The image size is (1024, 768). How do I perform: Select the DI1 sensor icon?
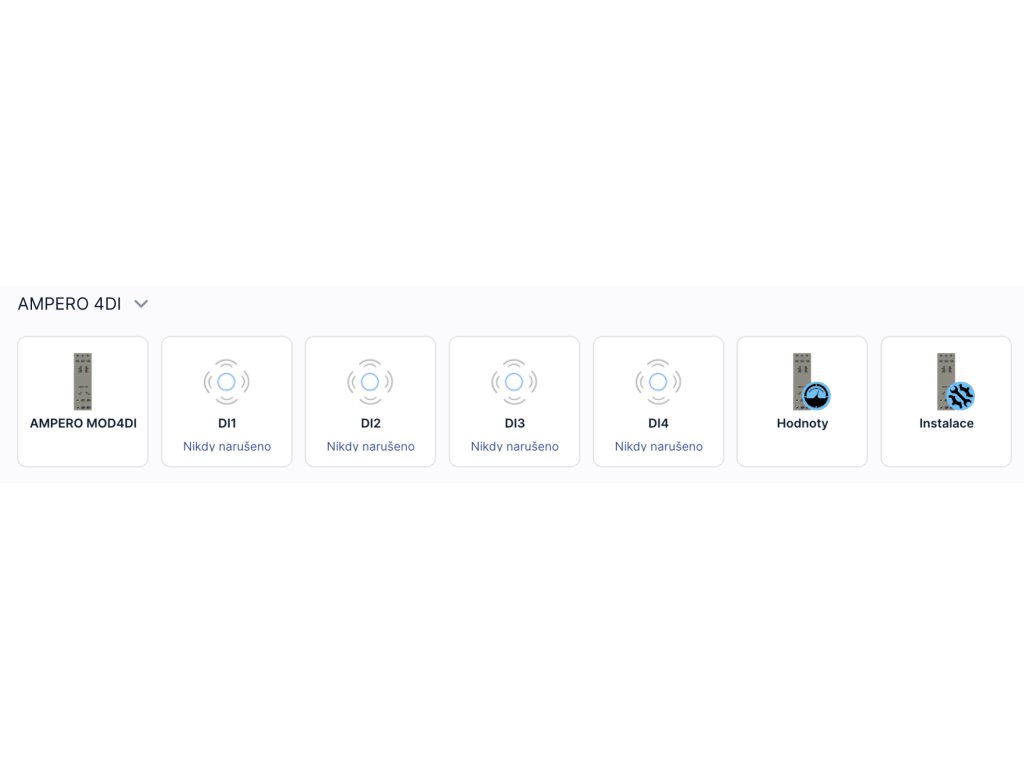tap(227, 381)
